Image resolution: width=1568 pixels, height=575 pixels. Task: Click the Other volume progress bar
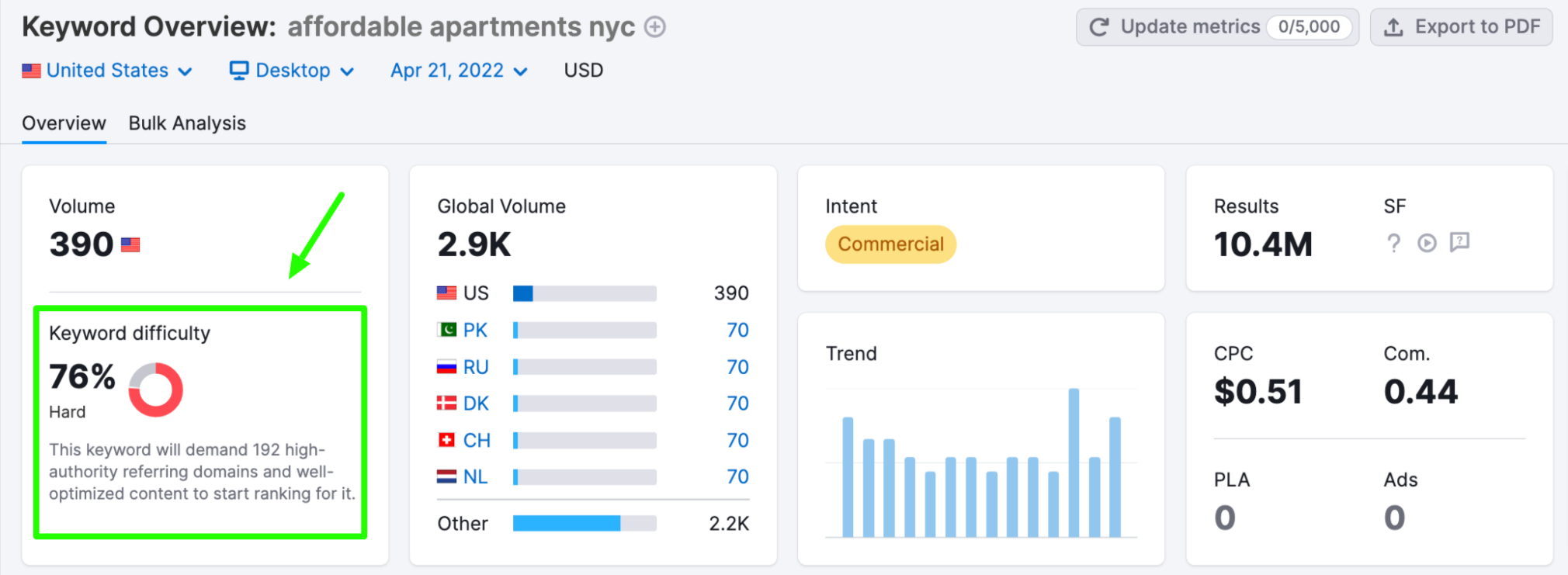coord(585,523)
